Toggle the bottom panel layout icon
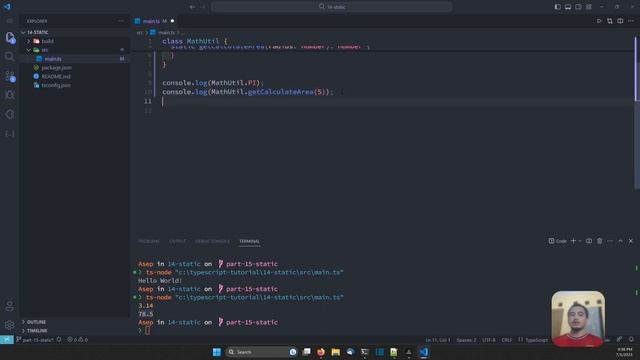 pos(568,7)
